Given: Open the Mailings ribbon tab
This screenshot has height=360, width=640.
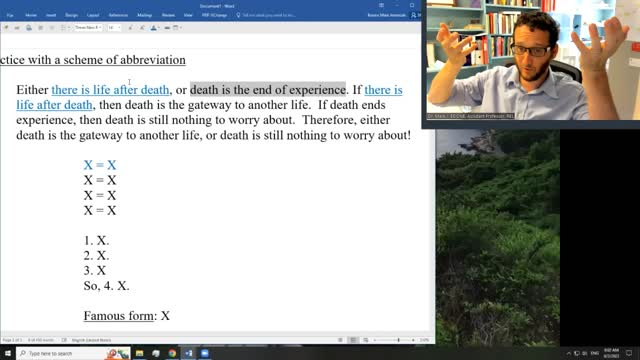Looking at the screenshot, I should (x=144, y=15).
